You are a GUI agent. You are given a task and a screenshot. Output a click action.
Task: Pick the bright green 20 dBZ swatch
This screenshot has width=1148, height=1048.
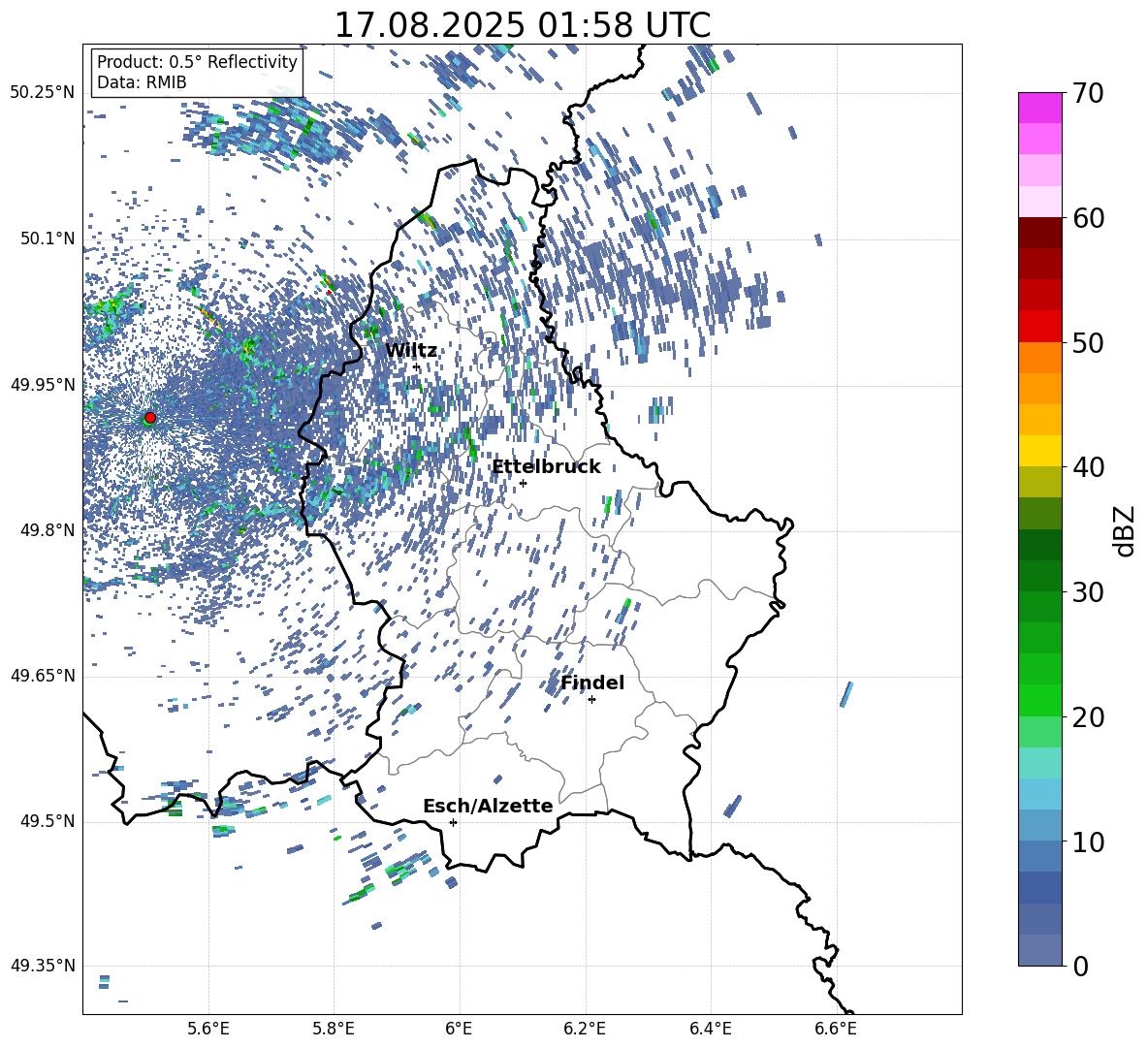tap(1039, 700)
